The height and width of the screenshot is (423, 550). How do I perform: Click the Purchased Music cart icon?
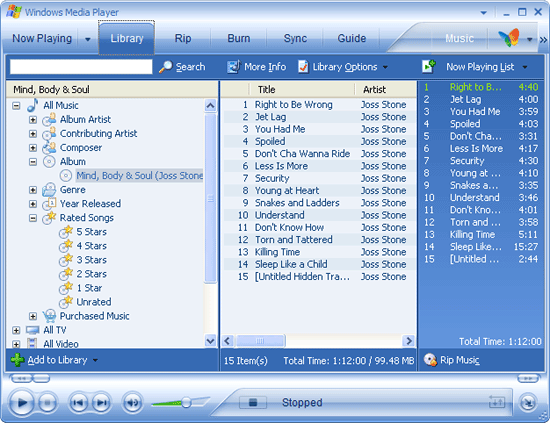pyautogui.click(x=49, y=316)
